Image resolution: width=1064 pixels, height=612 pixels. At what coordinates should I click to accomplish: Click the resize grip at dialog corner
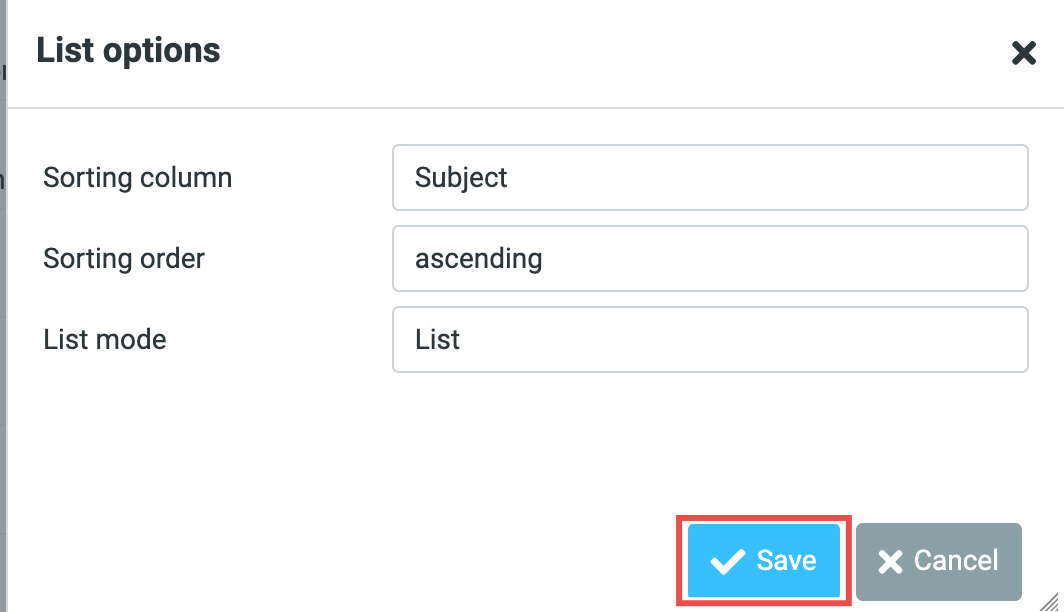point(1051,600)
